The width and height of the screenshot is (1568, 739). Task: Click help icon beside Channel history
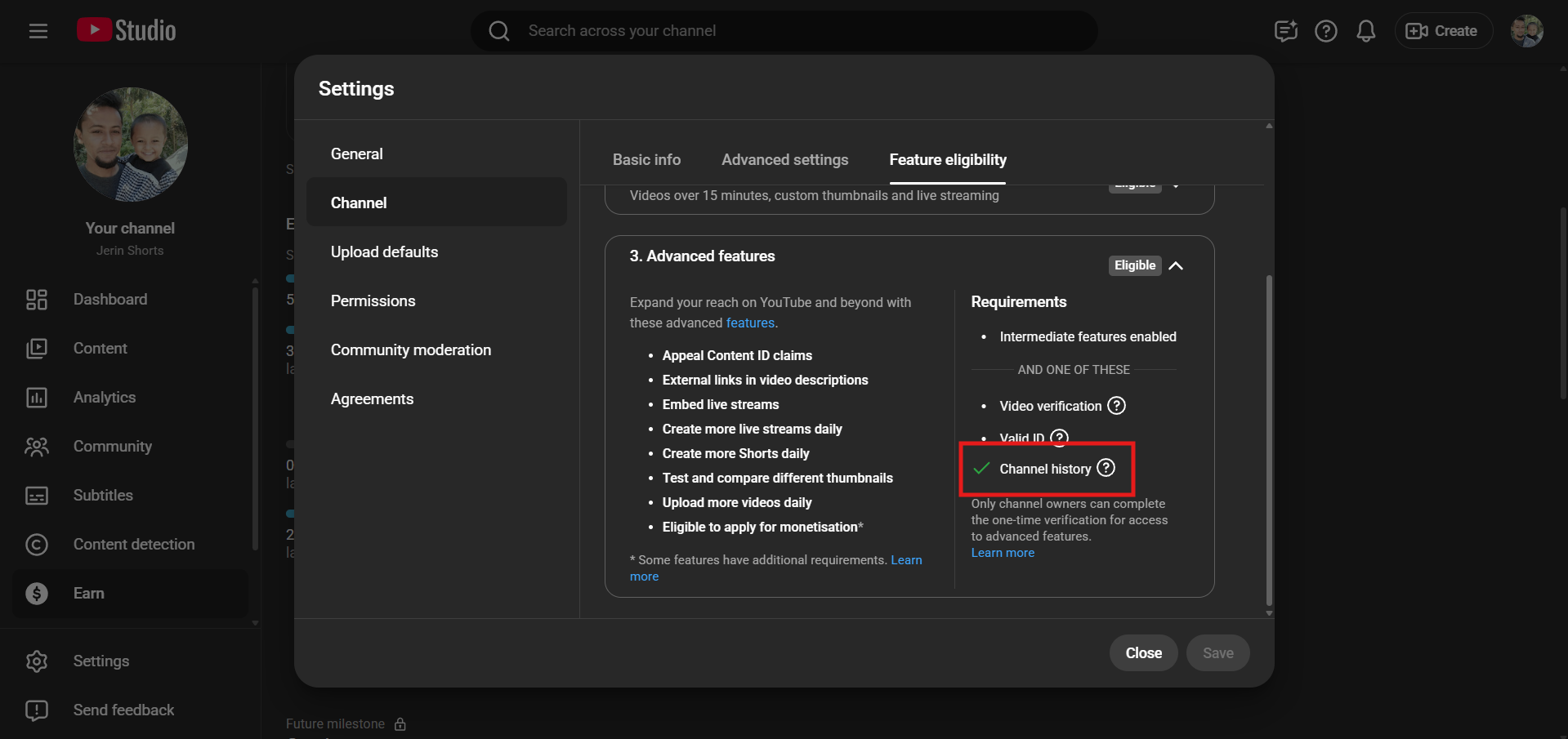(x=1106, y=468)
